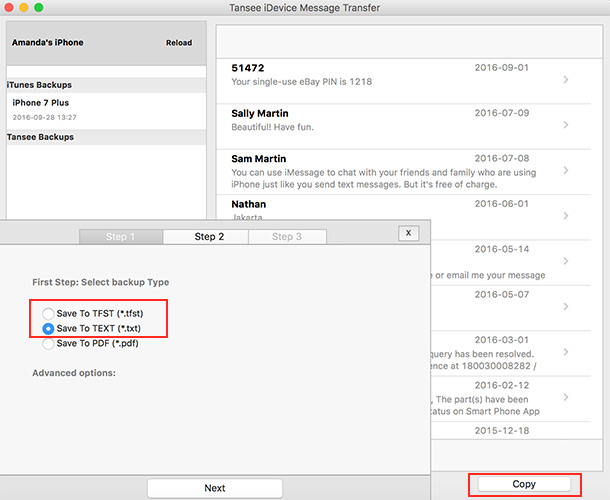This screenshot has width=610, height=500.
Task: Close the backup dialog with x button
Action: point(408,233)
